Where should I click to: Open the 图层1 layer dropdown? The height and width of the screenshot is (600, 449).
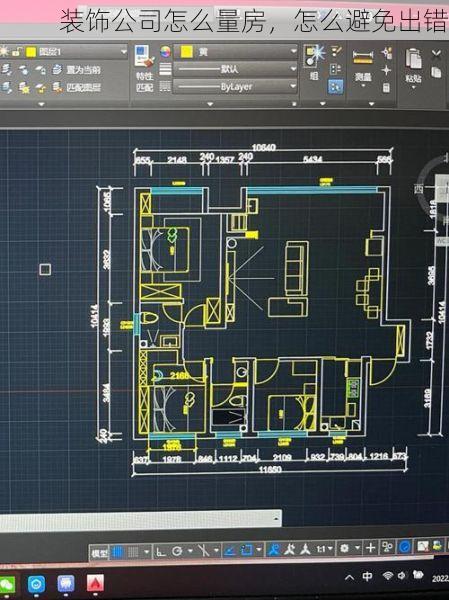pos(77,52)
